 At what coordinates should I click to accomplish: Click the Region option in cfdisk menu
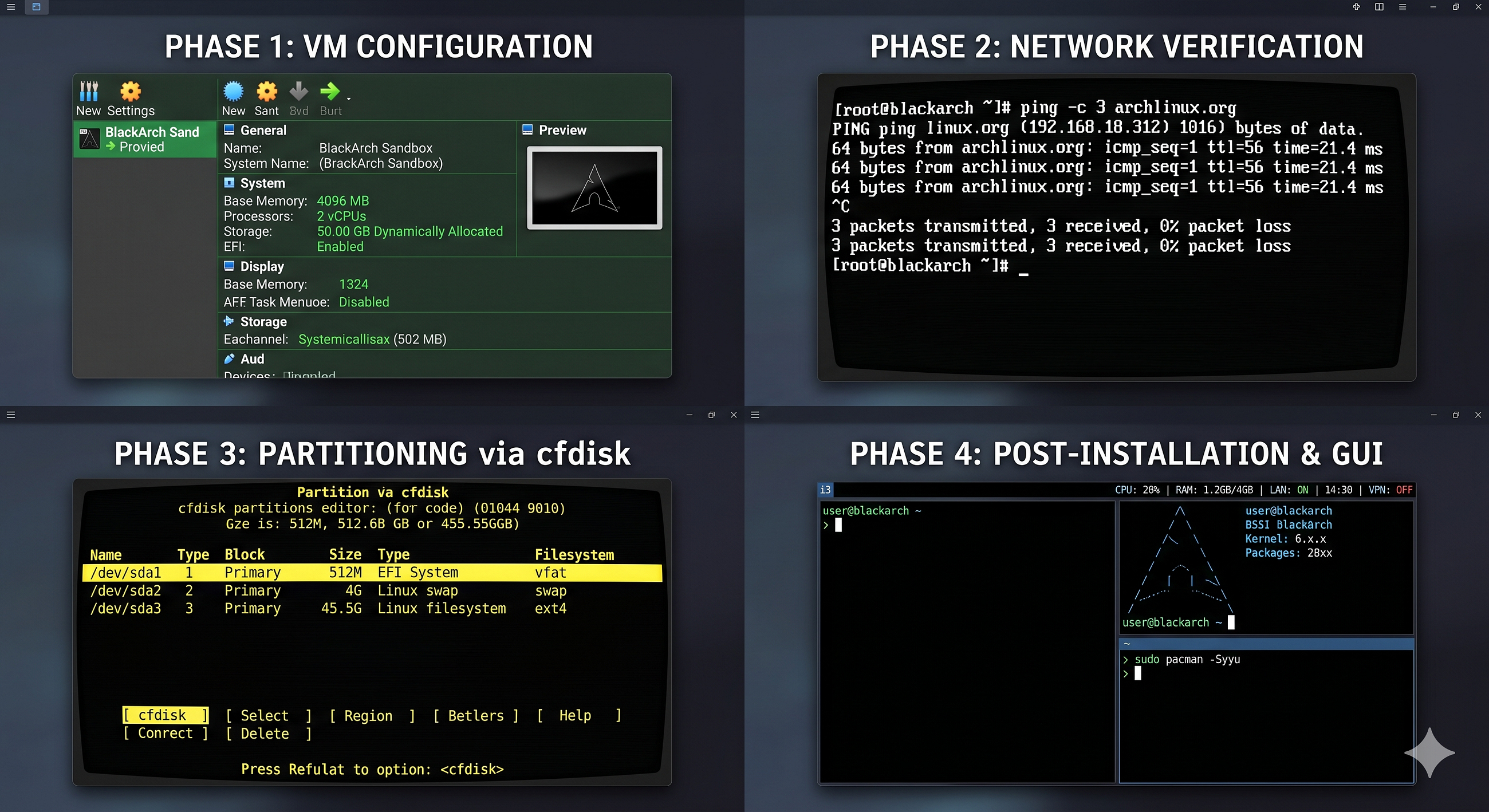pos(372,715)
